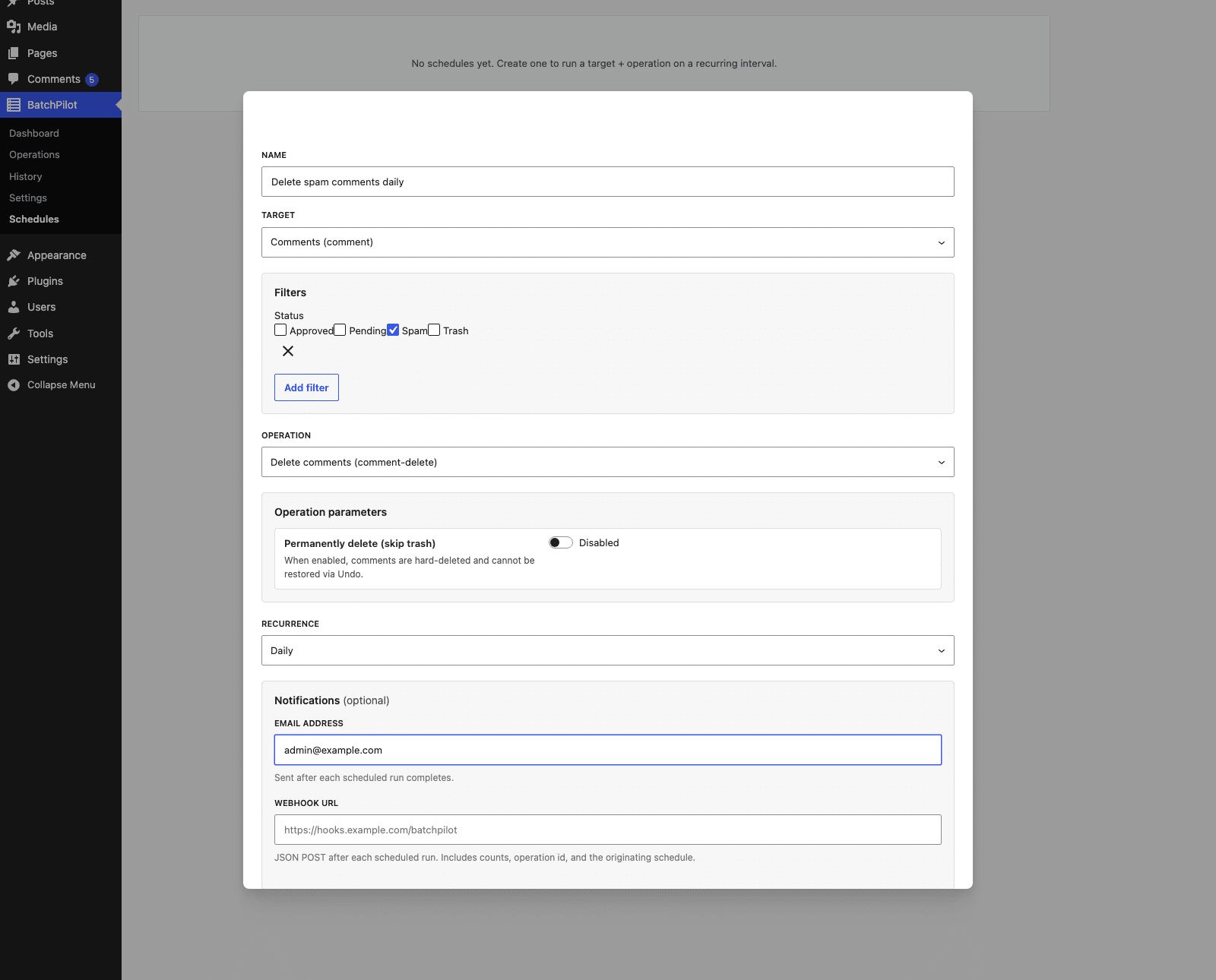Click the Plugins plug icon
The image size is (1216, 980).
(14, 281)
